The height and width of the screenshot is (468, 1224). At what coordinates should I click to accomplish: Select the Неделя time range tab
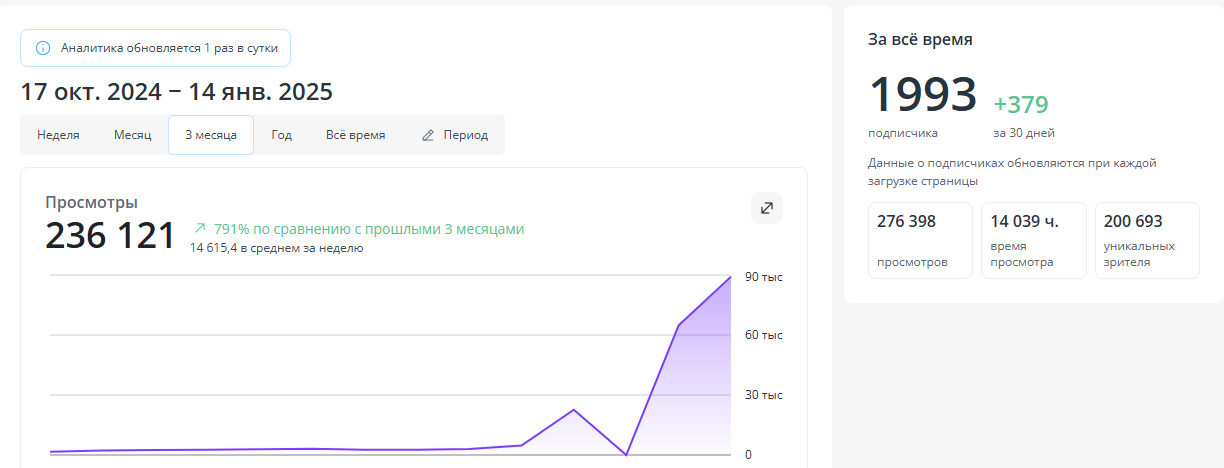[x=58, y=135]
